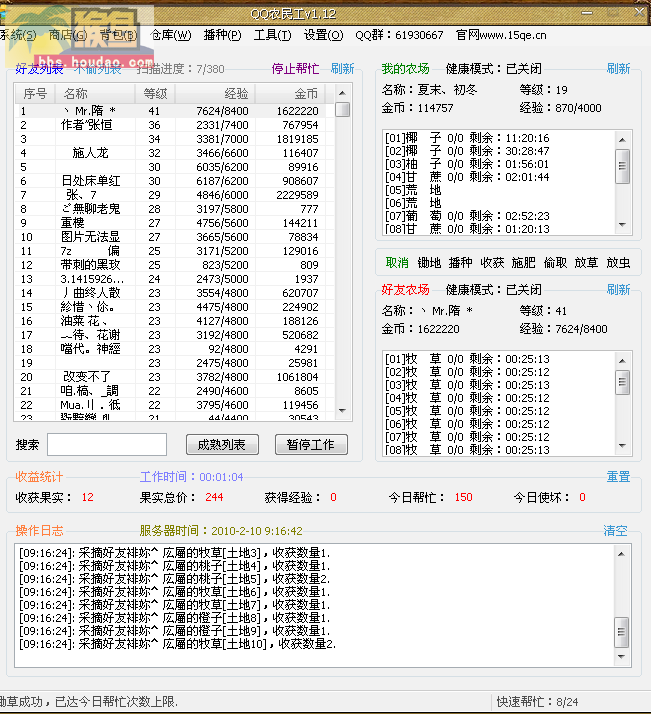Click the 成熟列表 button
The image size is (651, 714).
pyautogui.click(x=222, y=444)
